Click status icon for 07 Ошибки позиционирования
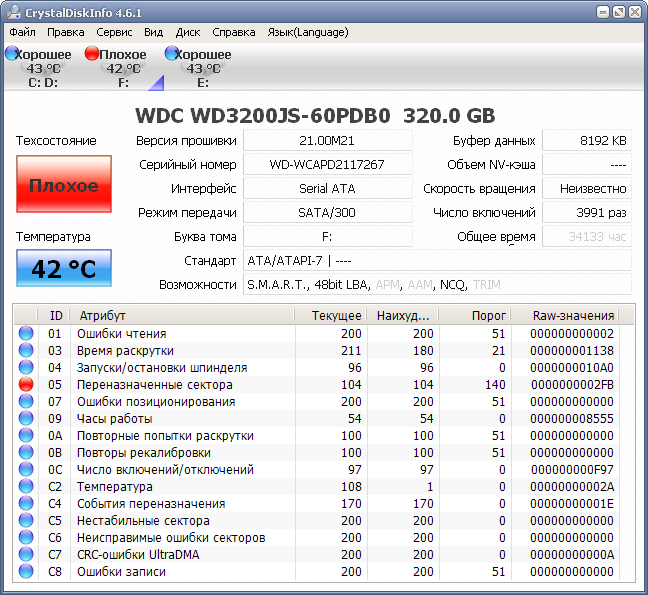Screen dimensions: 648x595 coord(26,401)
